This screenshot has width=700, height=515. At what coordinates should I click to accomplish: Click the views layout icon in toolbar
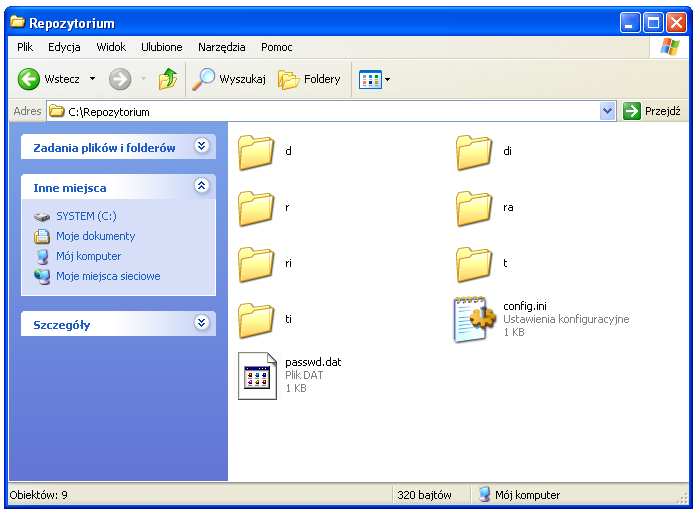point(370,79)
